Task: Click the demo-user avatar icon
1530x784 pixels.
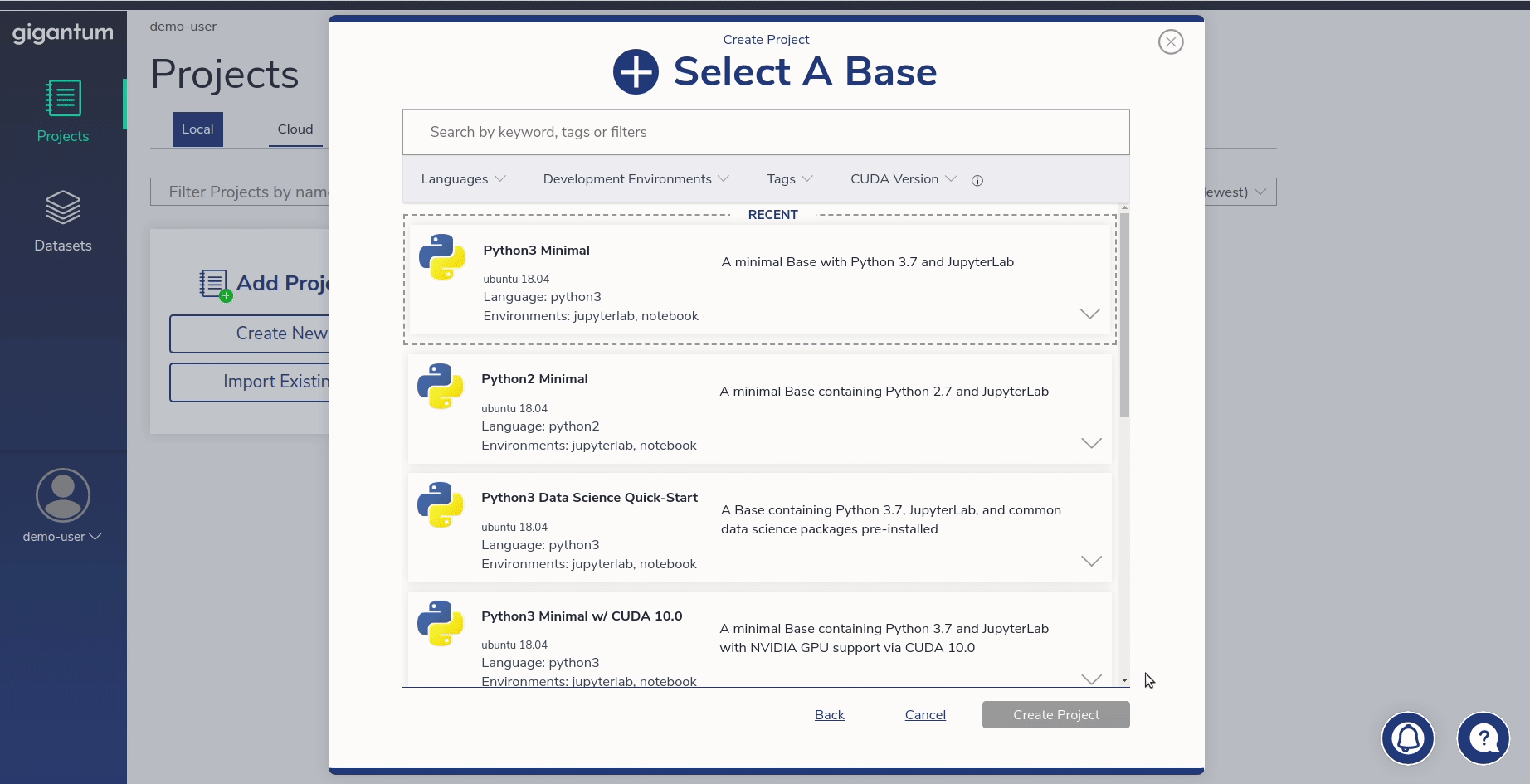Action: click(63, 495)
